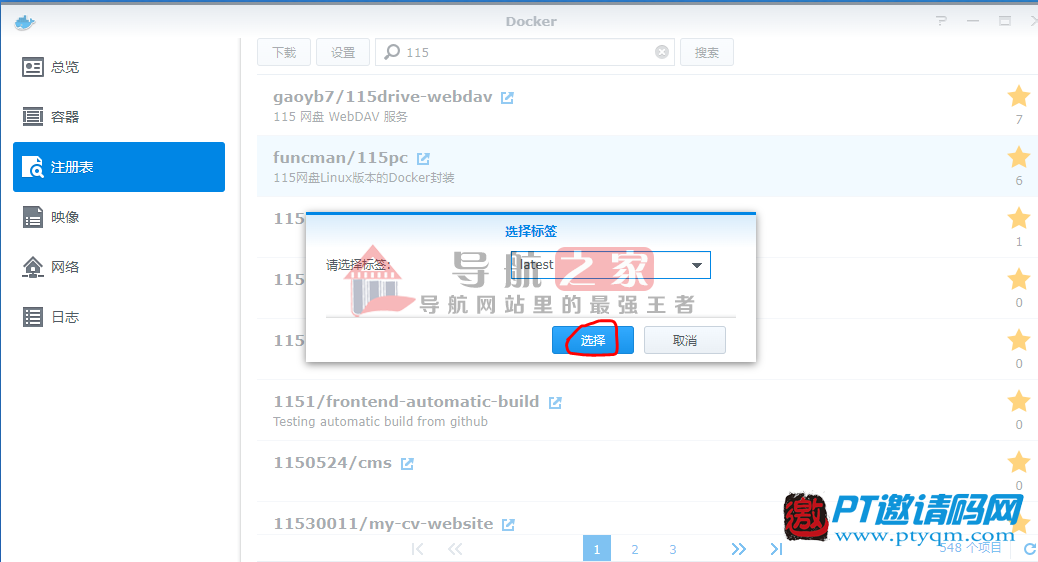The width and height of the screenshot is (1038, 562).
Task: Click 115网盘Linux版本的Docker封装 description
Action: coord(363,177)
